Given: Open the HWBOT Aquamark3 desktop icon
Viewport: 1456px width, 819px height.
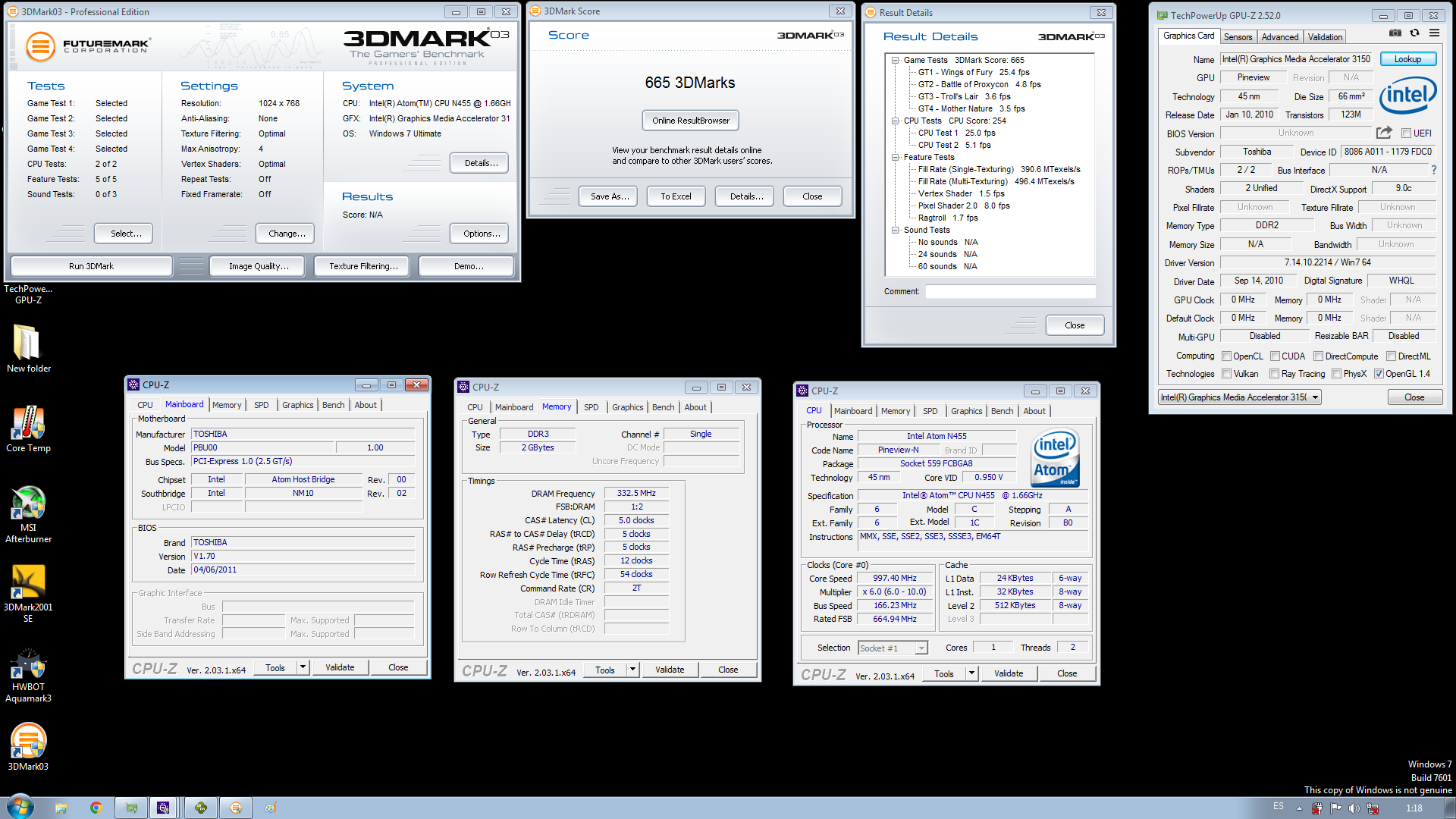Looking at the screenshot, I should pyautogui.click(x=28, y=674).
